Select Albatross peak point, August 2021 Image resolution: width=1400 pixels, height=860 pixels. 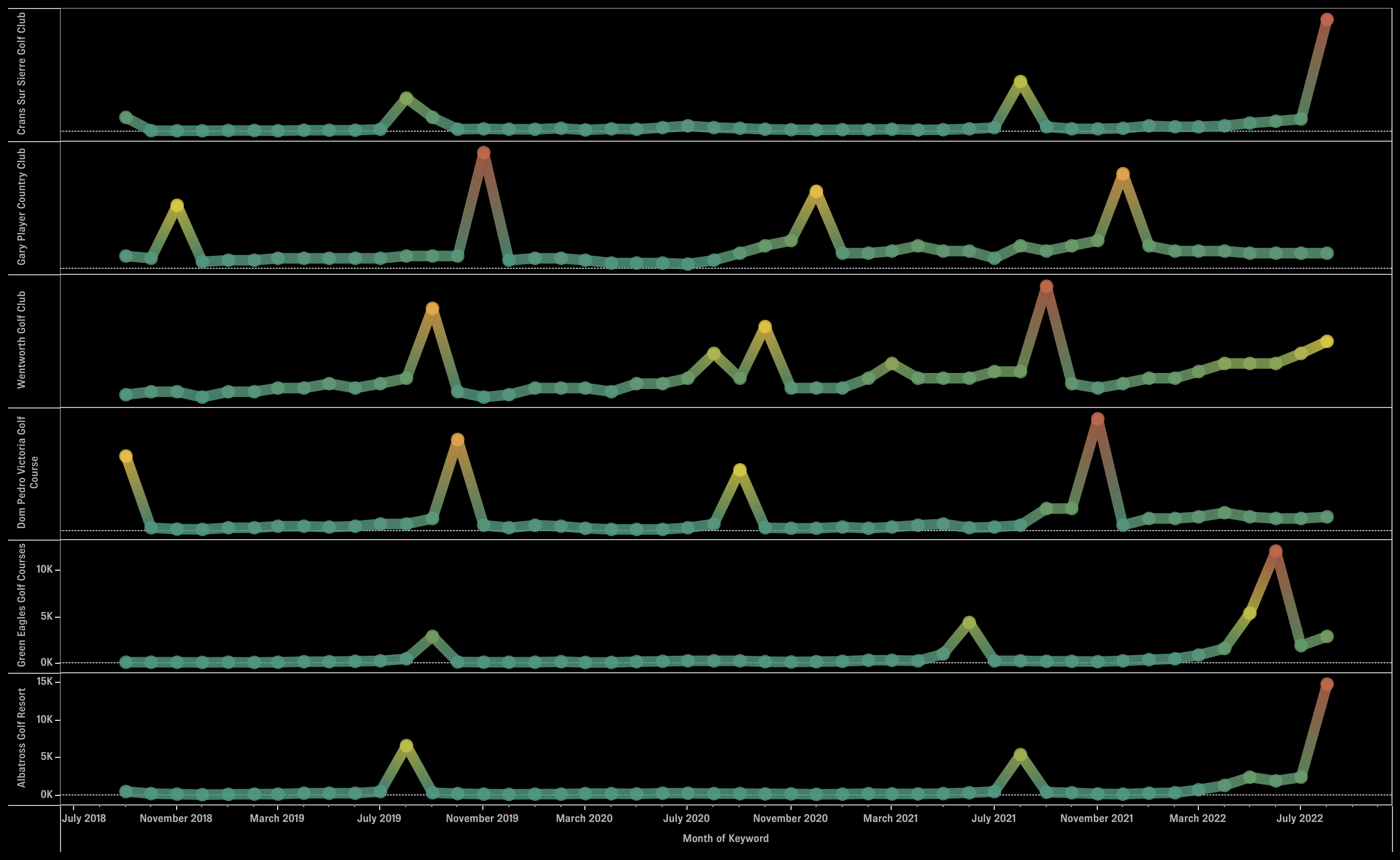(1020, 755)
